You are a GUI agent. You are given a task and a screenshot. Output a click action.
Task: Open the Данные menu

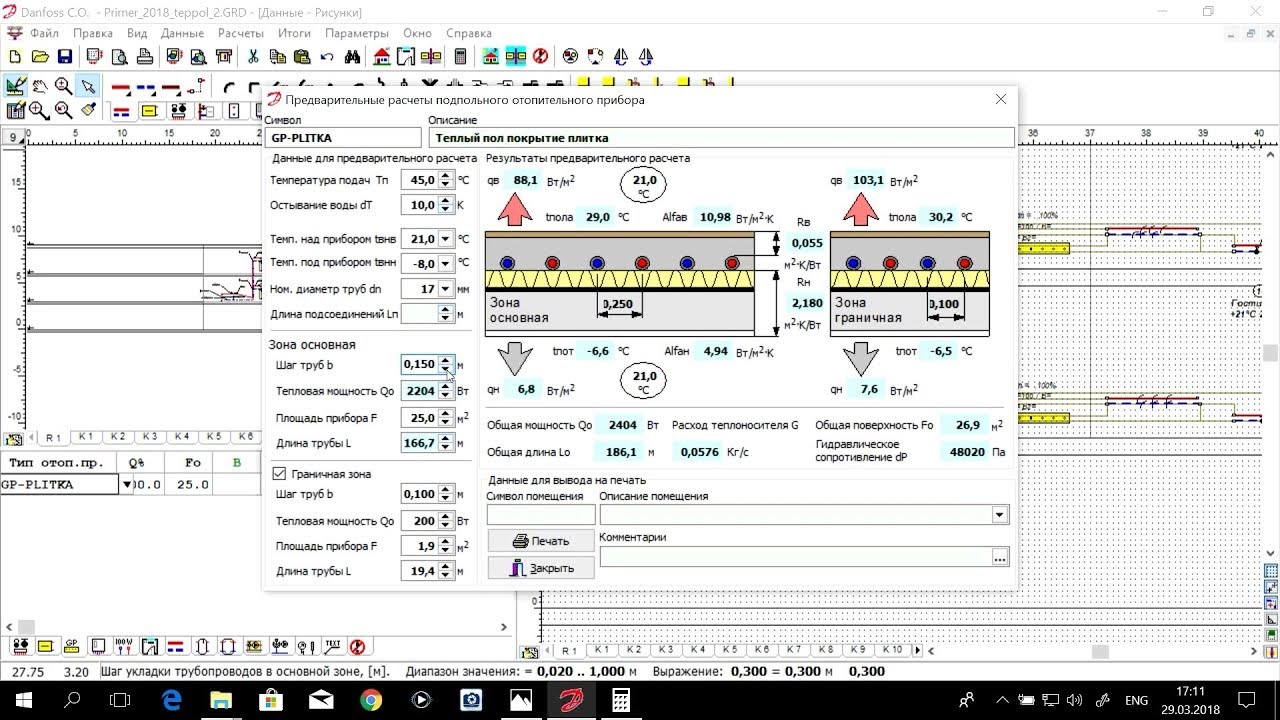pos(182,33)
